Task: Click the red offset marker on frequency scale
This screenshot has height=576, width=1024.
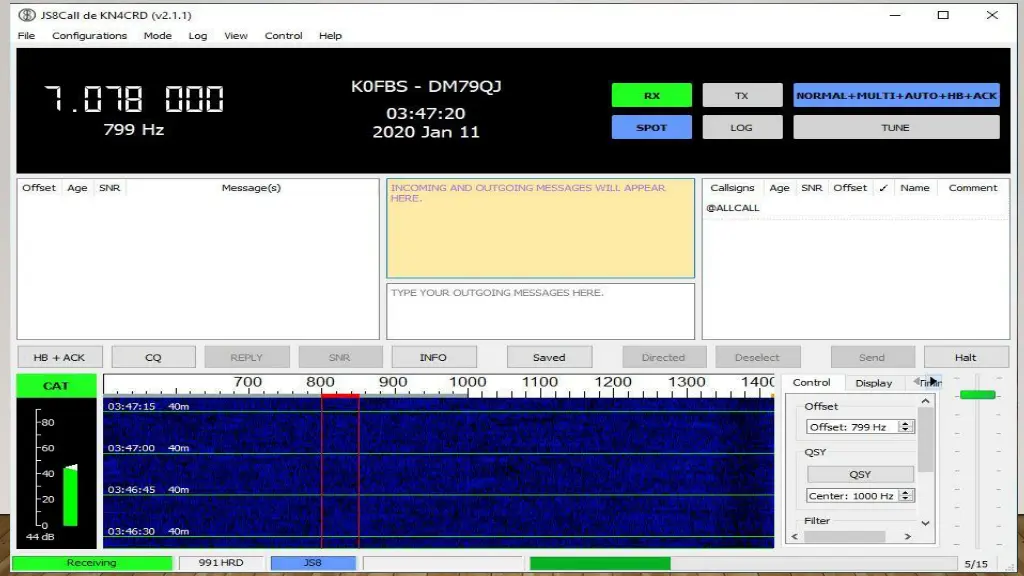Action: click(x=340, y=396)
